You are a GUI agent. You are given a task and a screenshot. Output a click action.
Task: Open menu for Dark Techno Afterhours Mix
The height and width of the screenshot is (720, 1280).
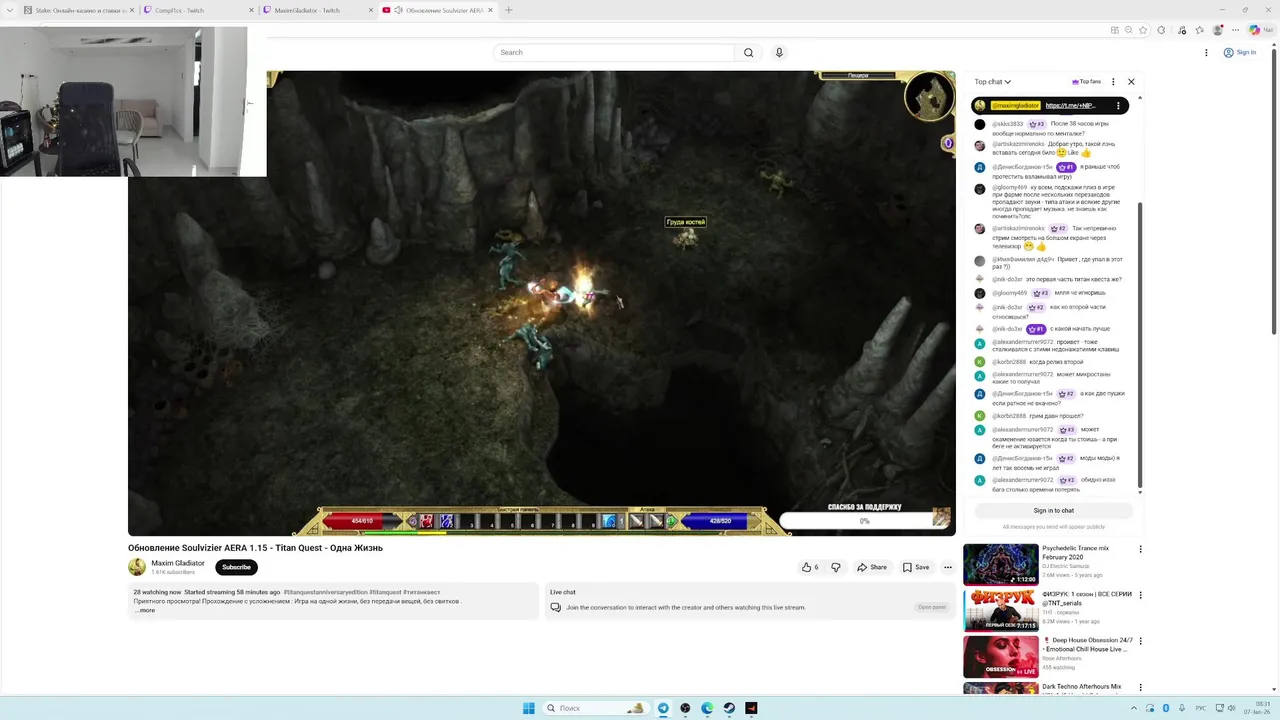[1140, 687]
